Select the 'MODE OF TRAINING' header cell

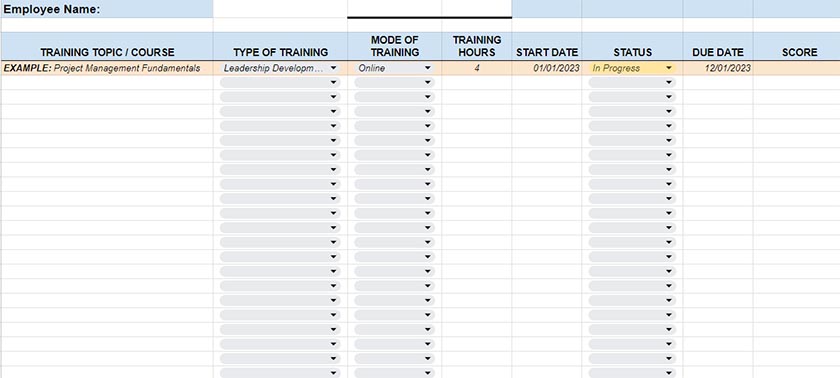pyautogui.click(x=394, y=47)
